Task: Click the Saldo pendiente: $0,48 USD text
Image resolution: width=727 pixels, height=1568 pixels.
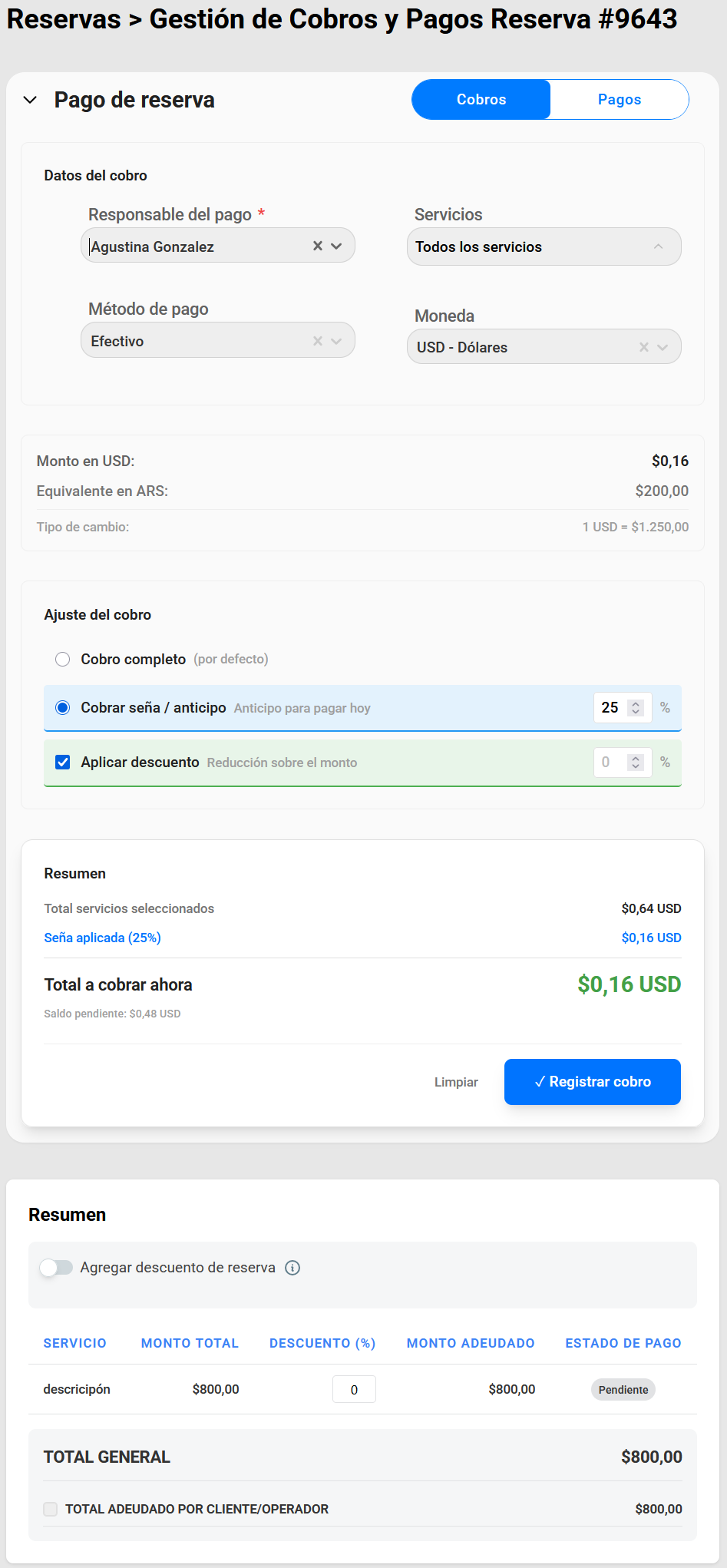Action: [x=112, y=1014]
